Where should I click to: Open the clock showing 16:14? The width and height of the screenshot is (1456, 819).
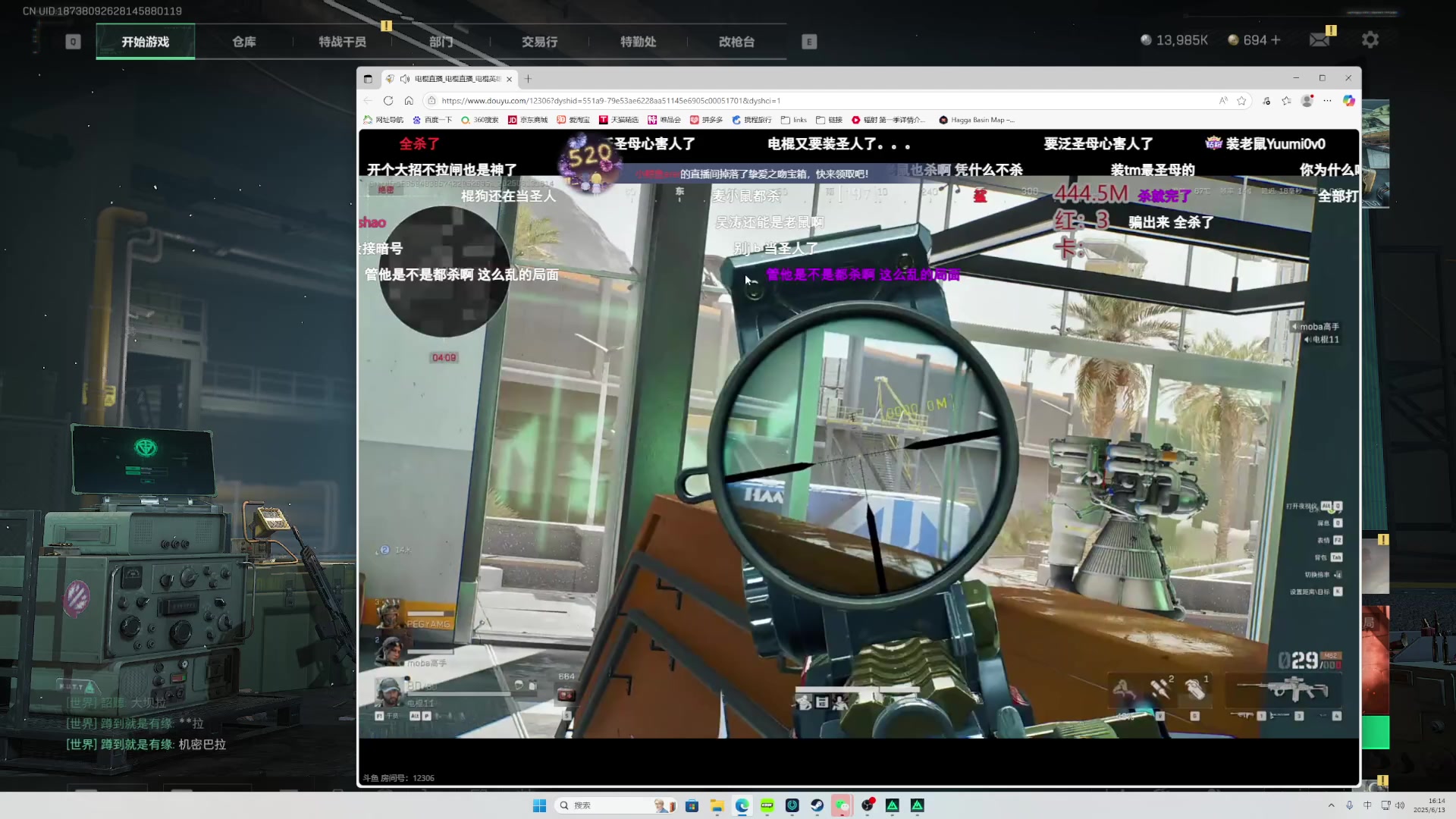(x=1429, y=805)
